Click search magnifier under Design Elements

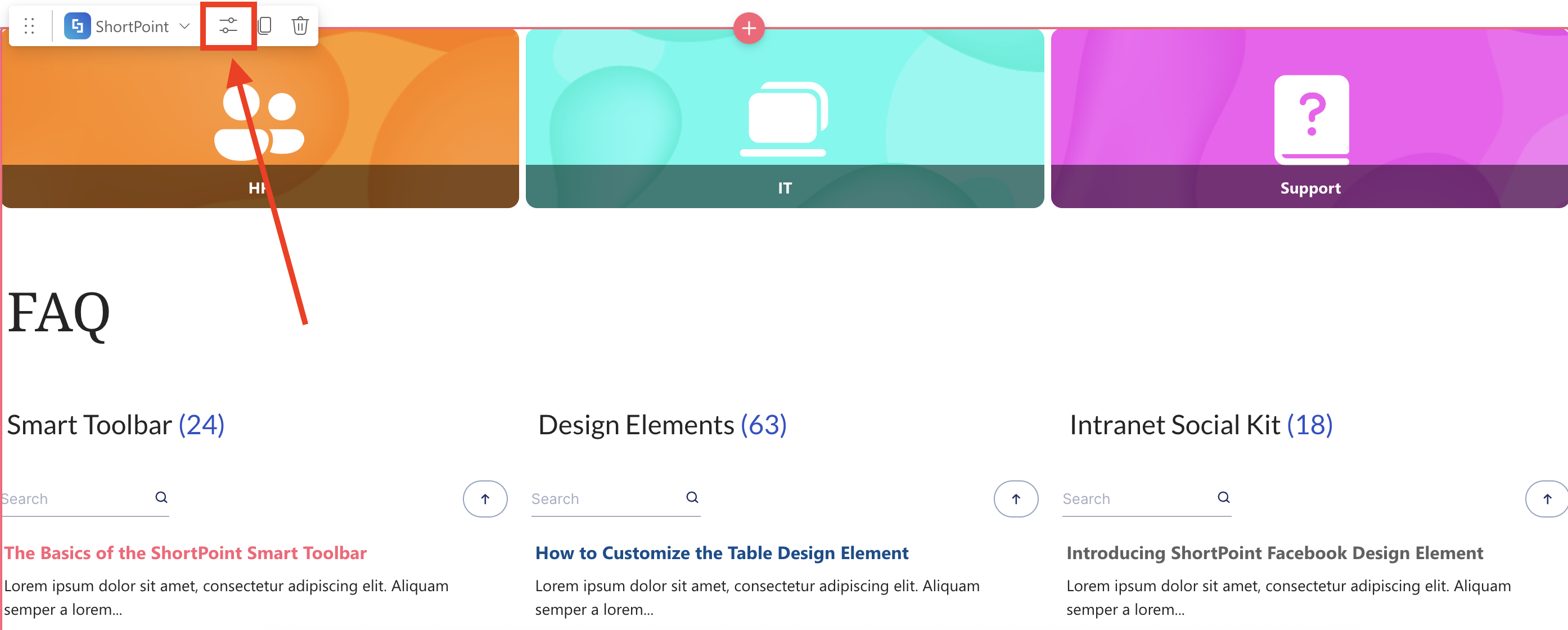[x=692, y=497]
